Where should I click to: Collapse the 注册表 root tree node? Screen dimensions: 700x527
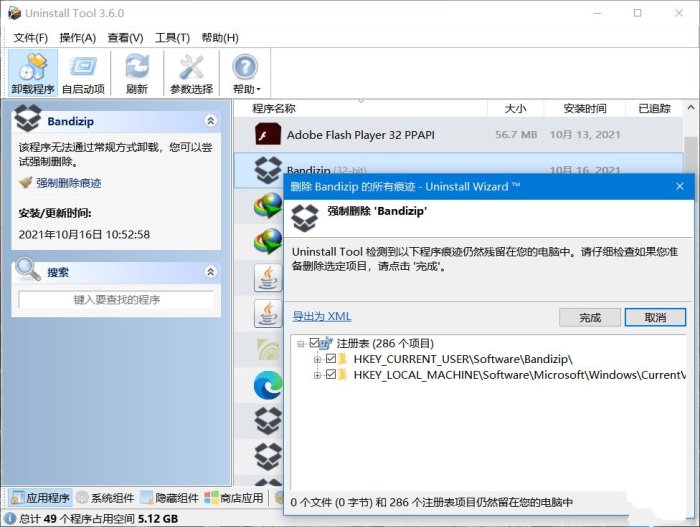(300, 343)
